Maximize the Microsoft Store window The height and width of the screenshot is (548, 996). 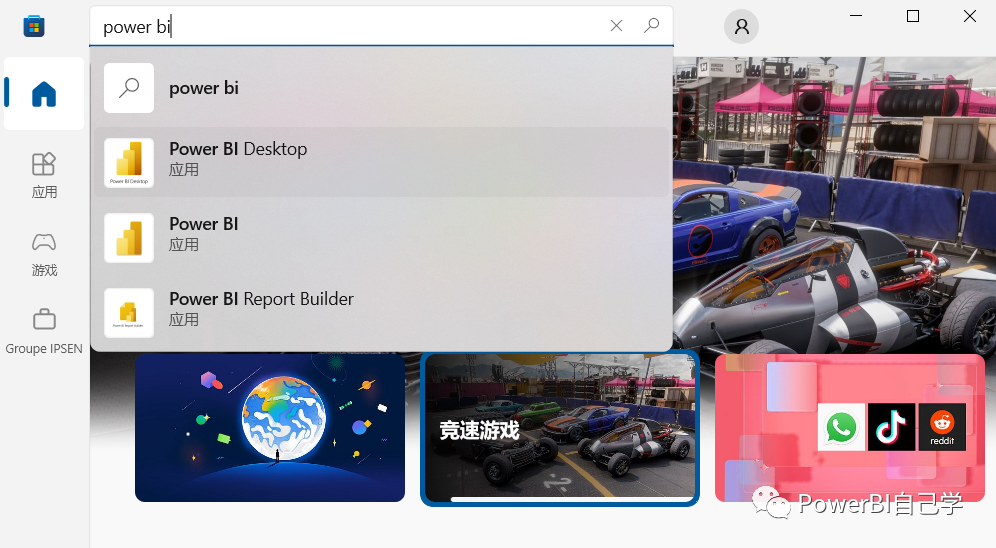(913, 16)
